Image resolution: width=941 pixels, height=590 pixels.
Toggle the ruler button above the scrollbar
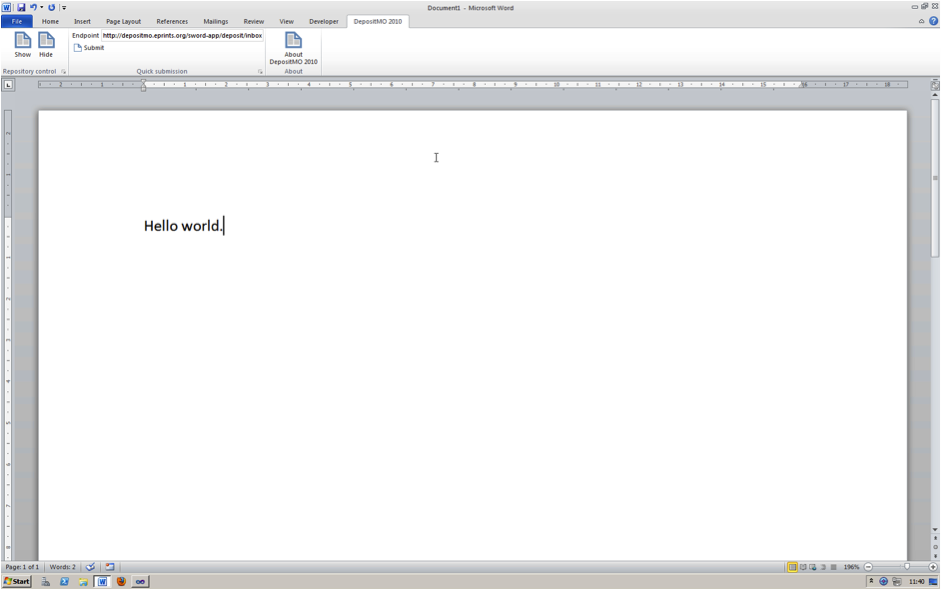point(935,86)
